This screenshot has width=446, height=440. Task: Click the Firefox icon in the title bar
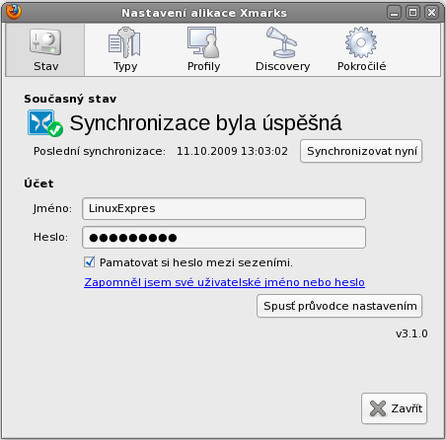14,12
